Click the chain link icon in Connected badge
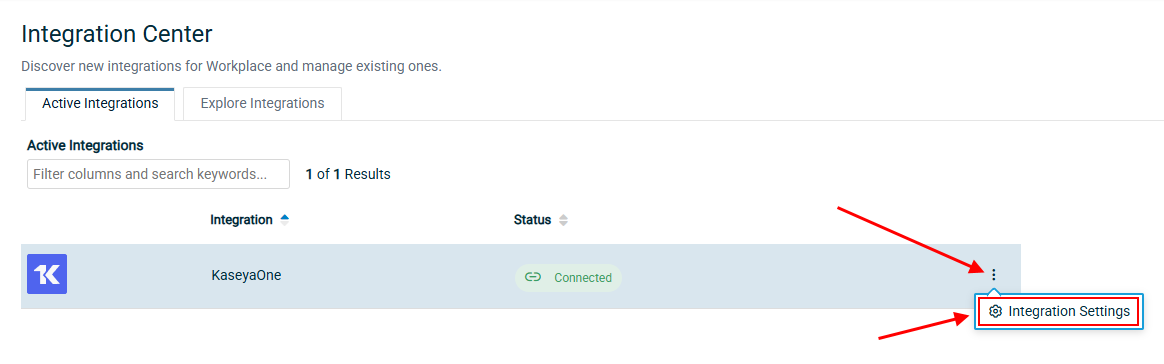Screen dimensions: 1164x364 532,277
